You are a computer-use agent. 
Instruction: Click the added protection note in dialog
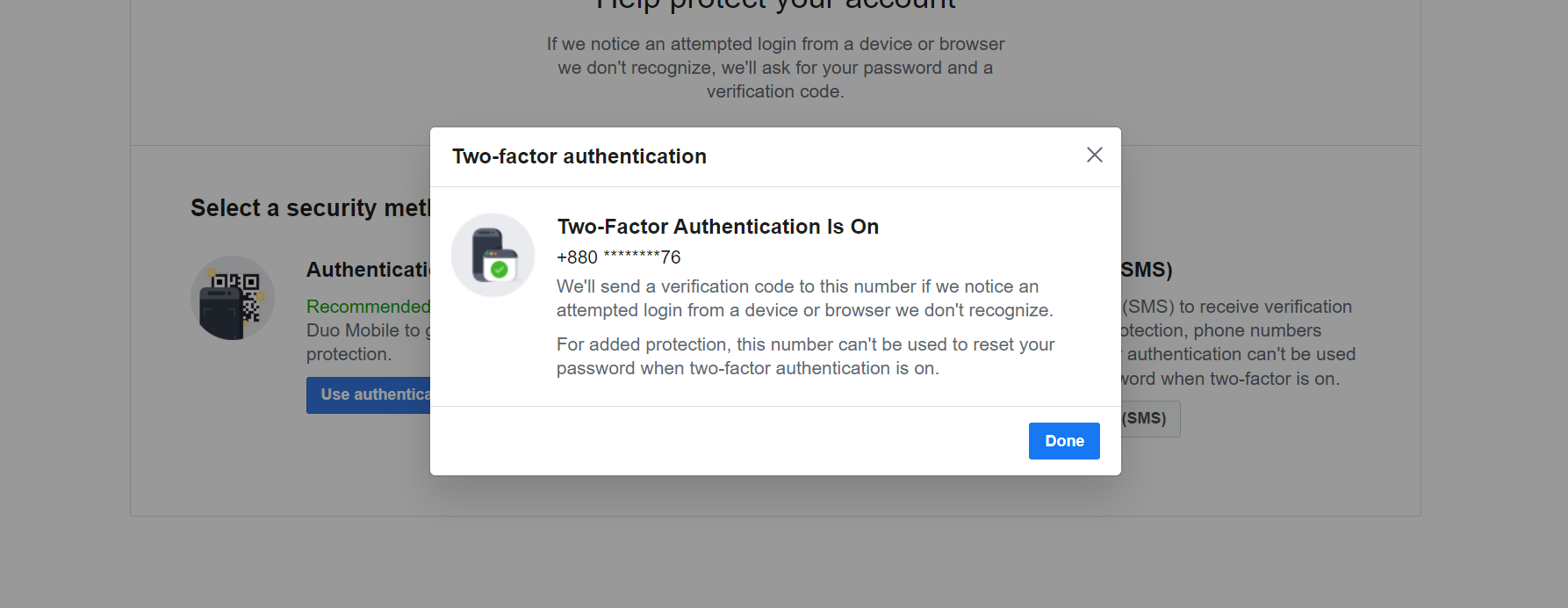[x=805, y=357]
